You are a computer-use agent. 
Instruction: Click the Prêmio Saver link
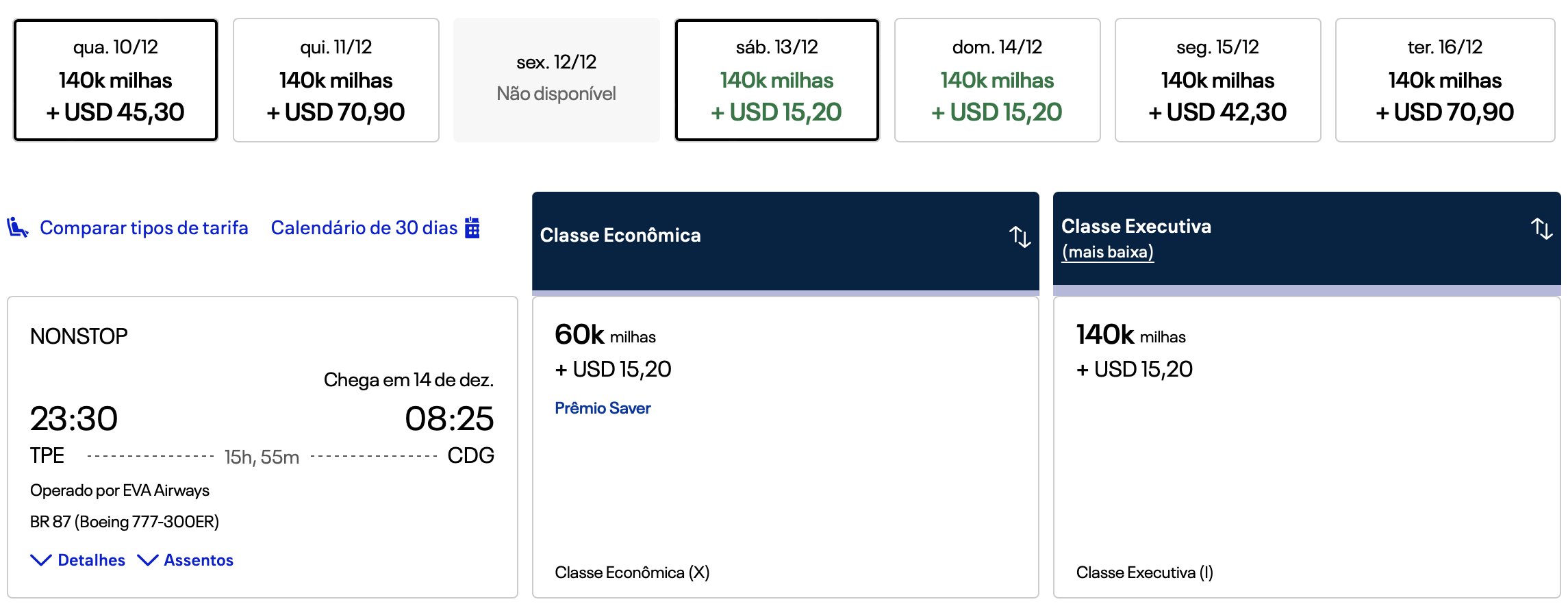[x=603, y=408]
